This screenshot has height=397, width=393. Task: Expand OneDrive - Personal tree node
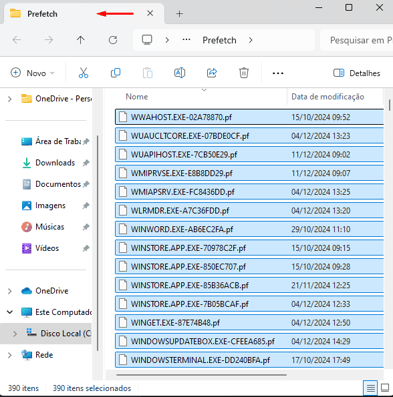[x=10, y=99]
